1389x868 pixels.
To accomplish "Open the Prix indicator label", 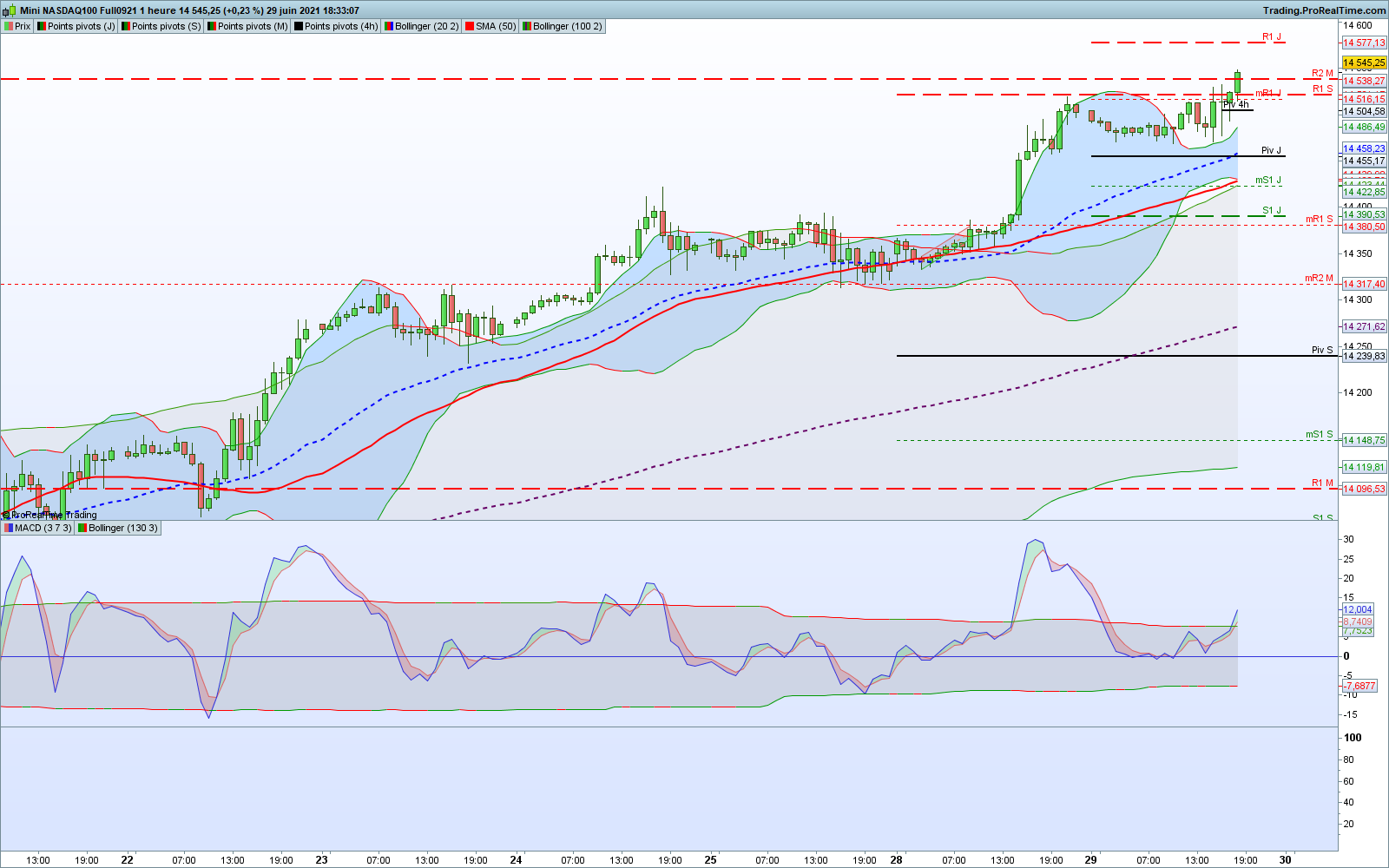I will [x=17, y=26].
